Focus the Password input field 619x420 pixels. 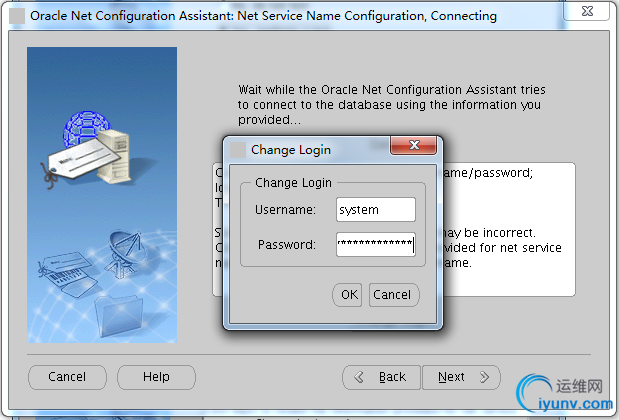pyautogui.click(x=375, y=244)
